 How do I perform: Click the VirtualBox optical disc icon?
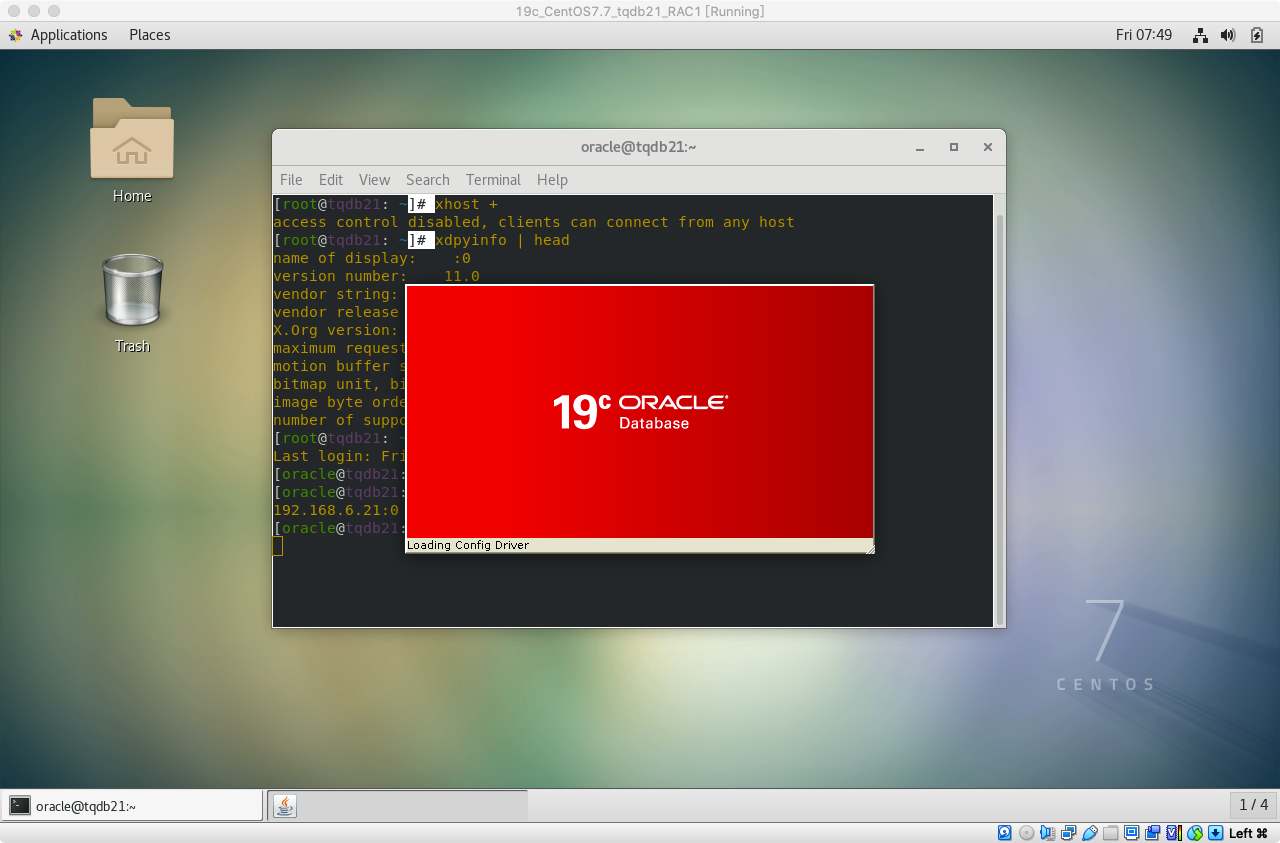click(x=1026, y=833)
